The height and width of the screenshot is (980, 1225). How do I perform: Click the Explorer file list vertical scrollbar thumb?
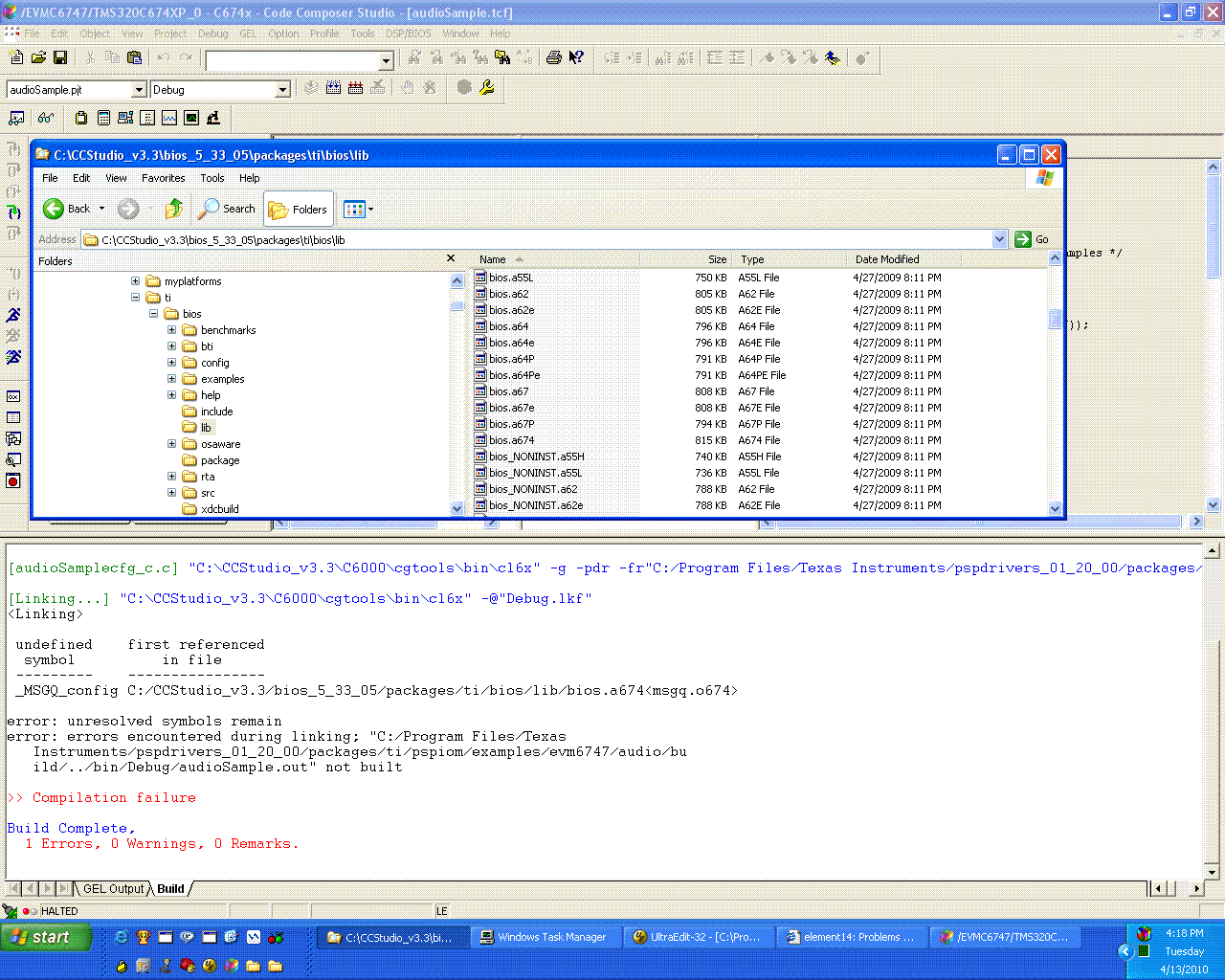[1055, 319]
